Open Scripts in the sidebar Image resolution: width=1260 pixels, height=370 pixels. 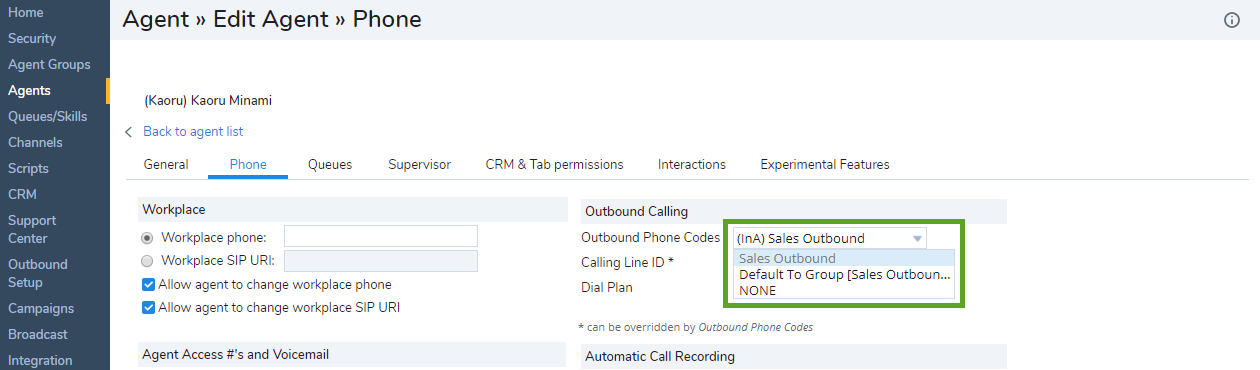click(x=28, y=168)
